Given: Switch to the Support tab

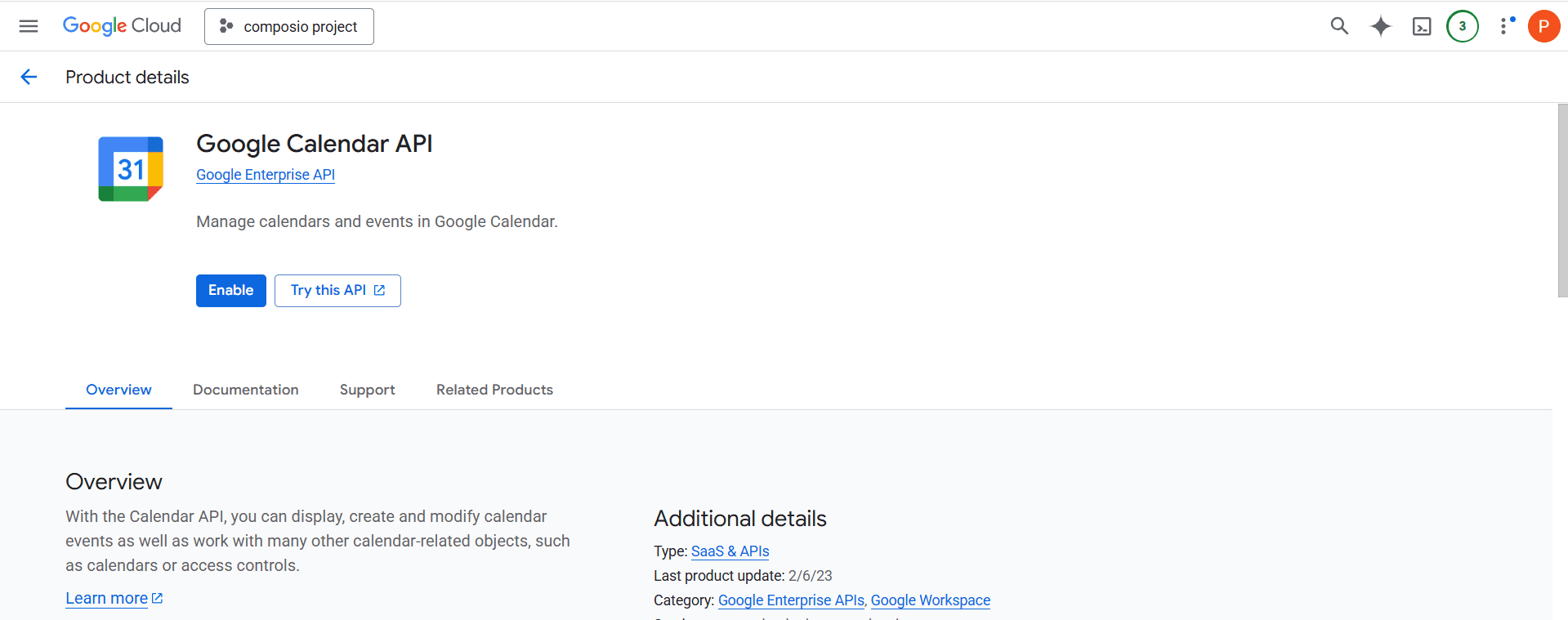Looking at the screenshot, I should pyautogui.click(x=367, y=390).
